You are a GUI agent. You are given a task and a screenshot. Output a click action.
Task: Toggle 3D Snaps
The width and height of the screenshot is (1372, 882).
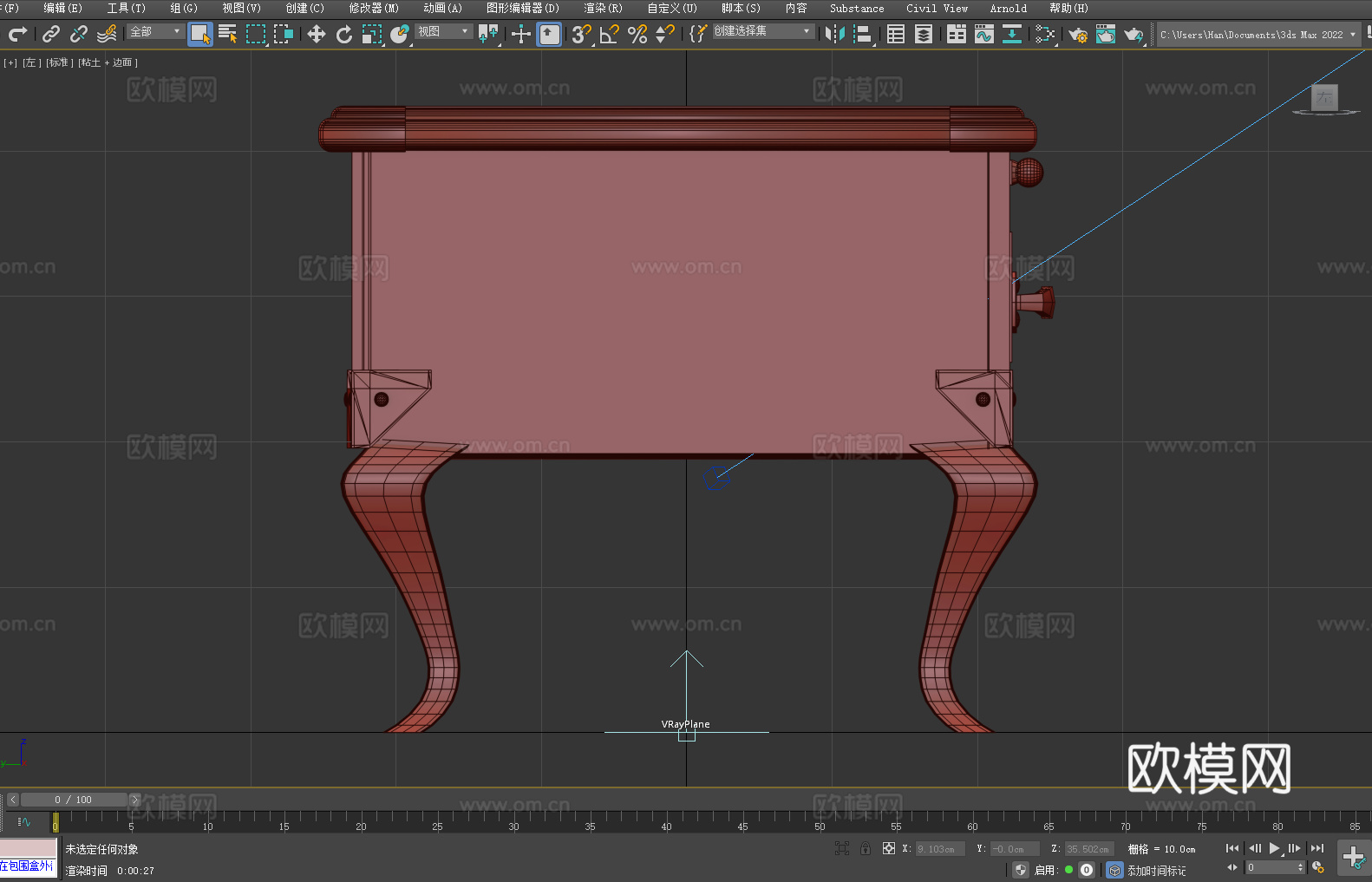point(582,34)
